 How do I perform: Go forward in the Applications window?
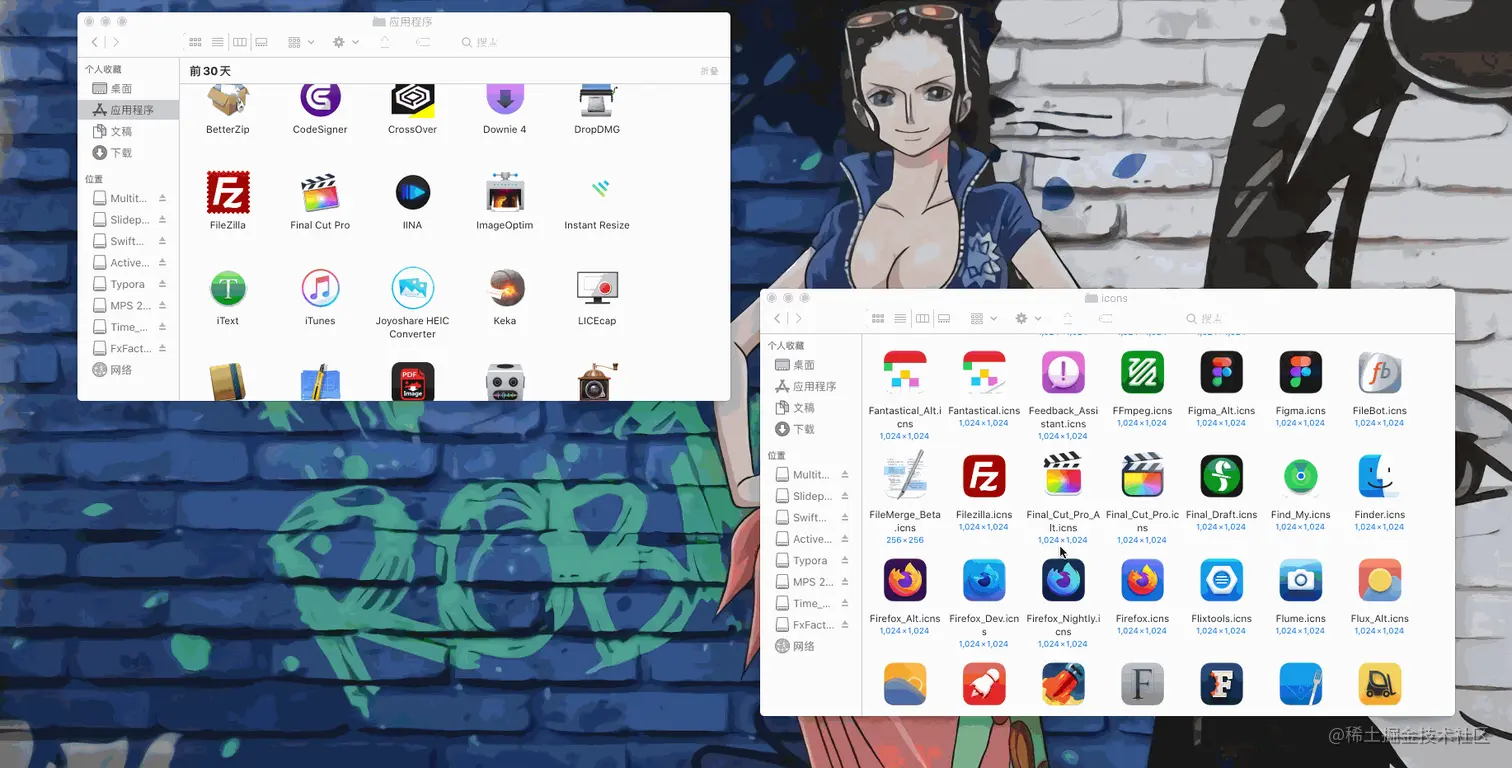pos(116,42)
